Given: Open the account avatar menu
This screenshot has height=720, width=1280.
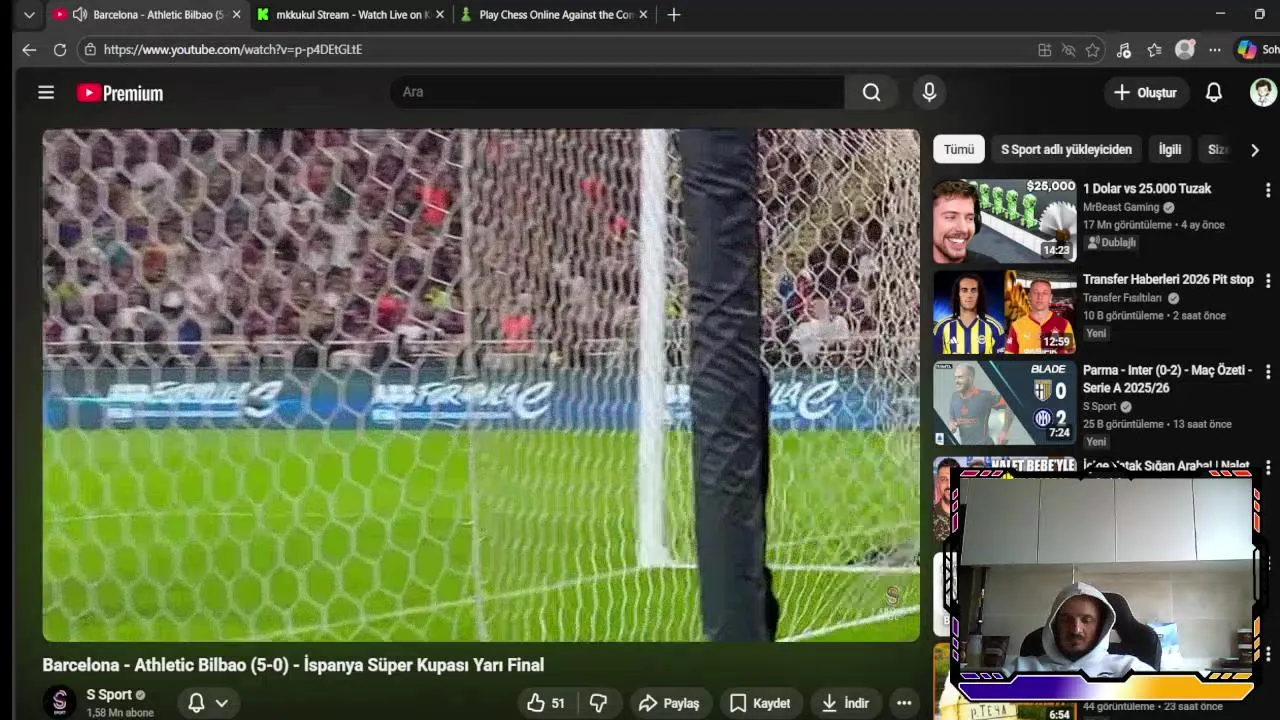Looking at the screenshot, I should pos(1263,92).
